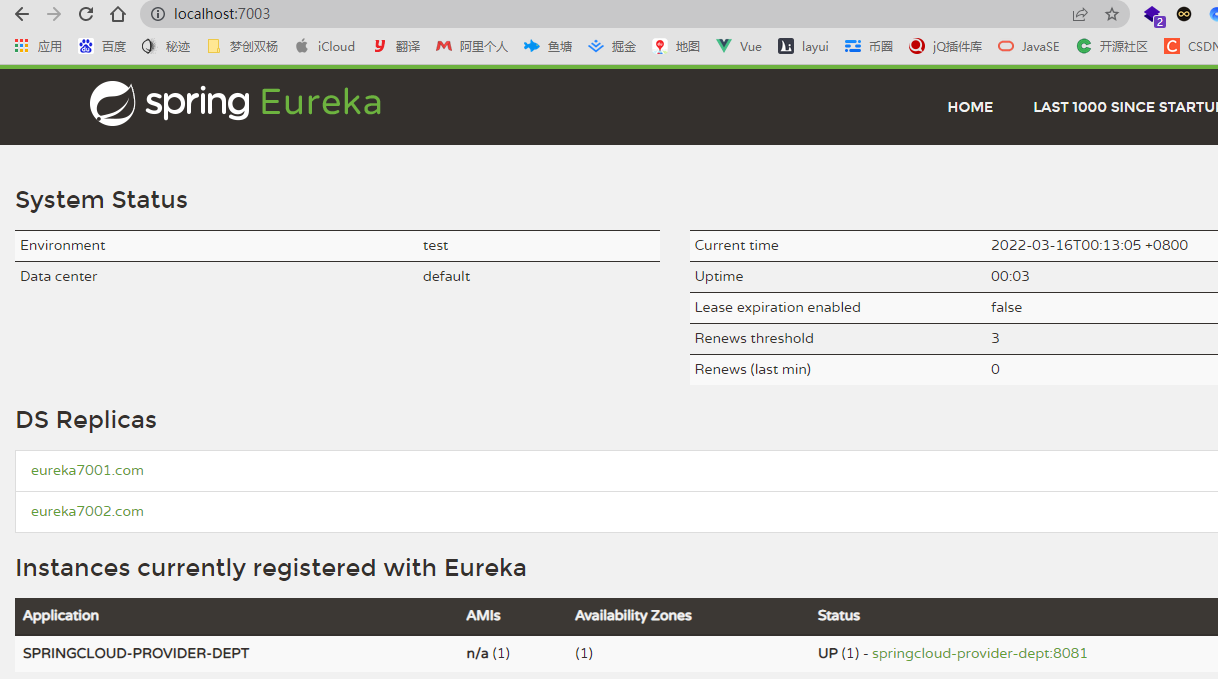Open the iCloud bookmark
Image resolution: width=1218 pixels, height=679 pixels.
click(x=325, y=46)
